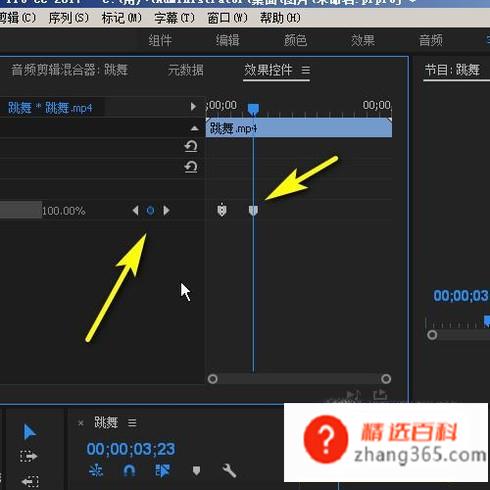Select the first keyframe in effect timeline
Viewport: 490px width, 490px height.
click(x=222, y=210)
